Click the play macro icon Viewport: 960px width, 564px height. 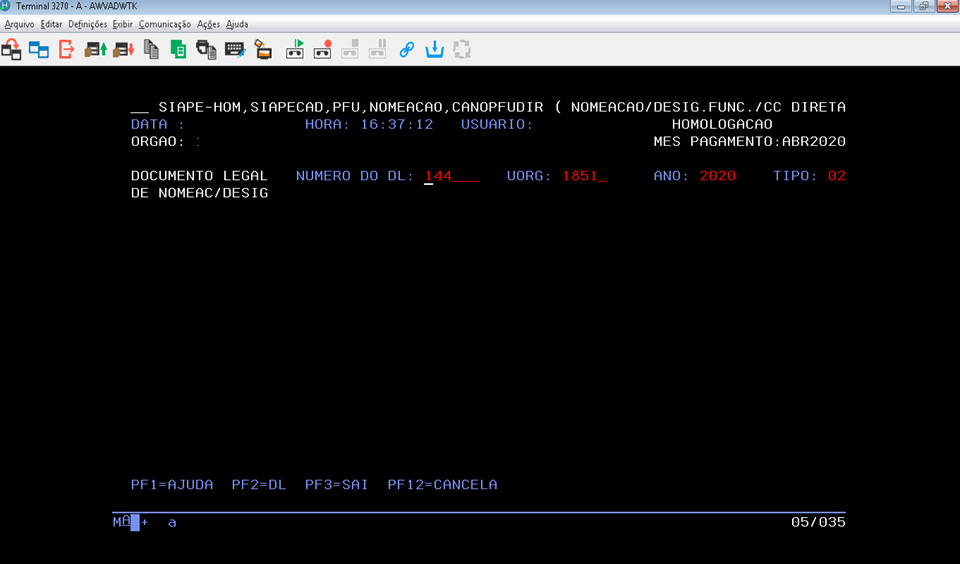[295, 48]
